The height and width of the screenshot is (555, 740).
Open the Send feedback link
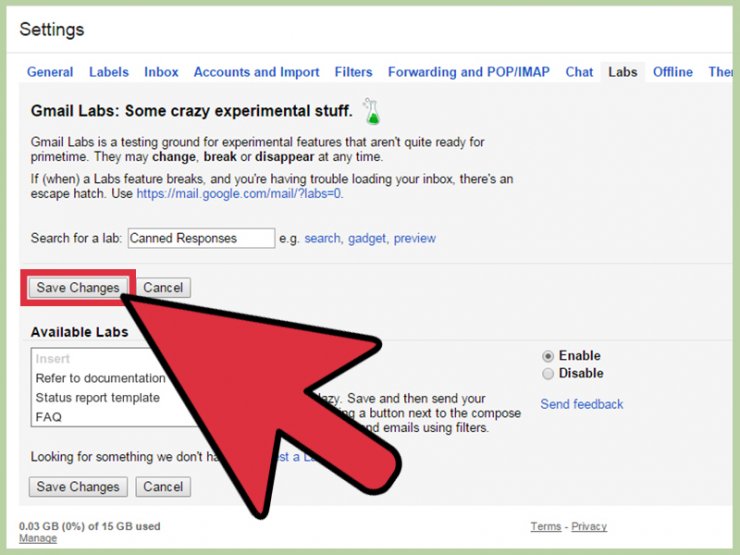click(581, 404)
